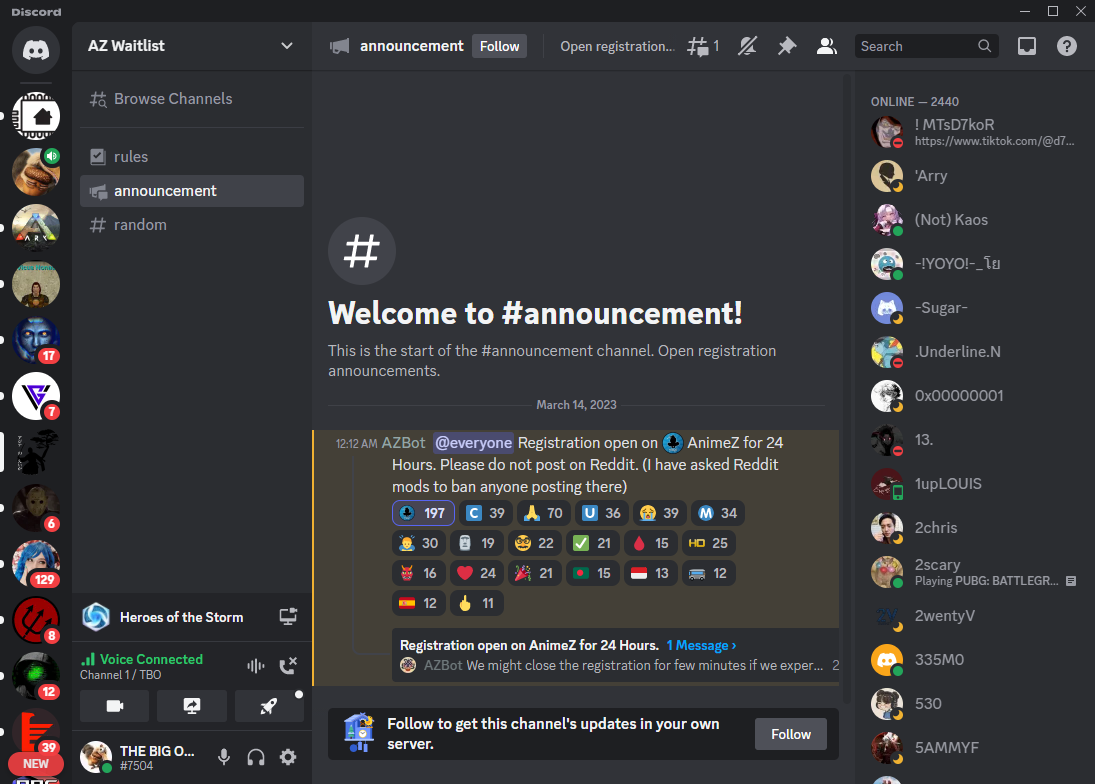The height and width of the screenshot is (784, 1095).
Task: Click Voice Connected status text
Action: click(152, 659)
